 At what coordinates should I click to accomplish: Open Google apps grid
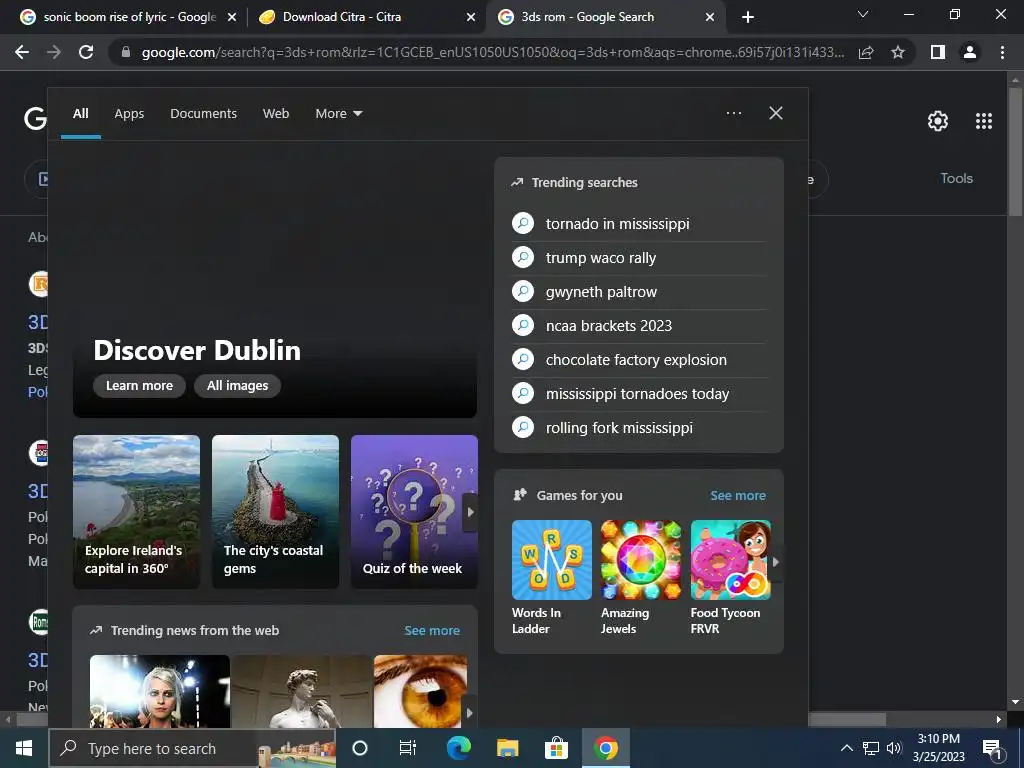tap(984, 121)
